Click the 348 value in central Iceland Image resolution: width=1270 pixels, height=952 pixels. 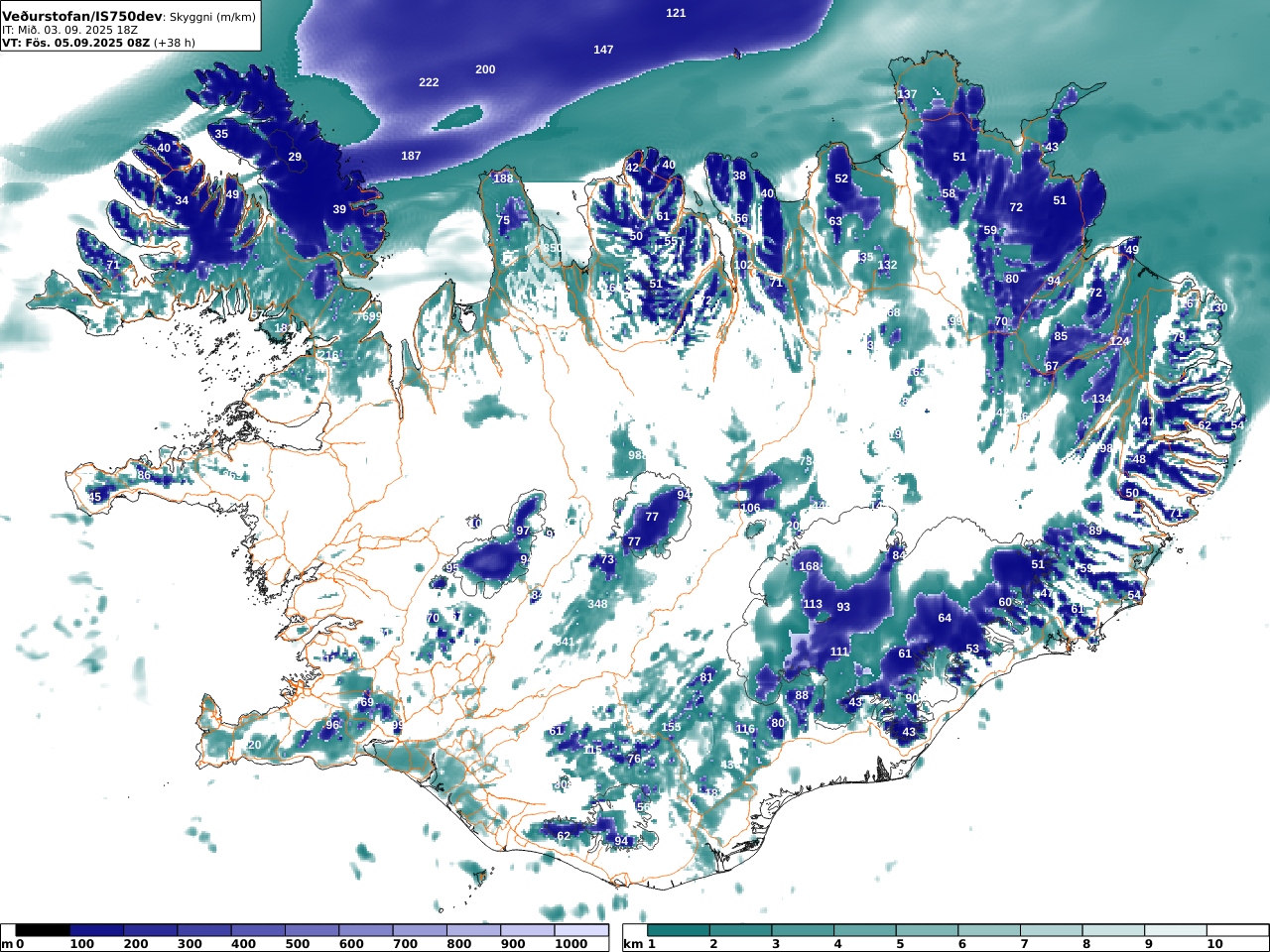[x=597, y=604]
